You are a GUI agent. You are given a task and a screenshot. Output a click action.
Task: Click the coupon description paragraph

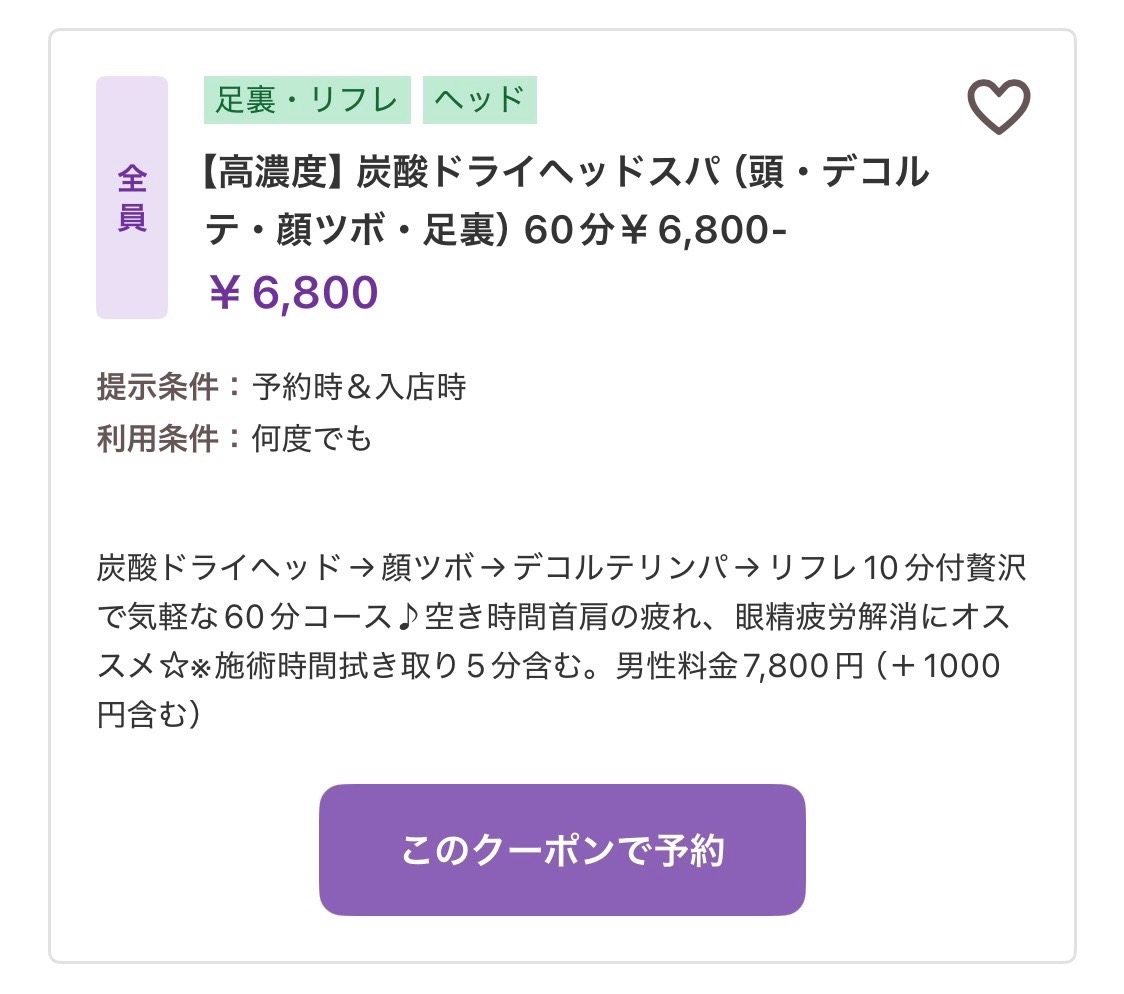(x=561, y=641)
